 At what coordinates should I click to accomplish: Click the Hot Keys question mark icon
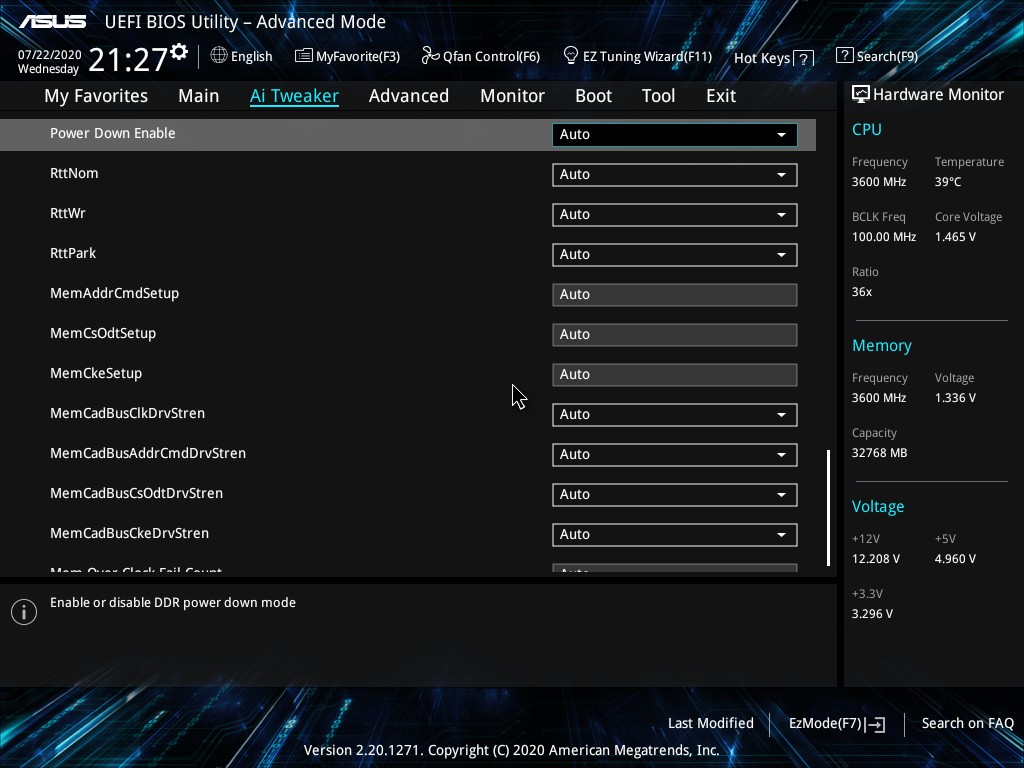pos(803,59)
